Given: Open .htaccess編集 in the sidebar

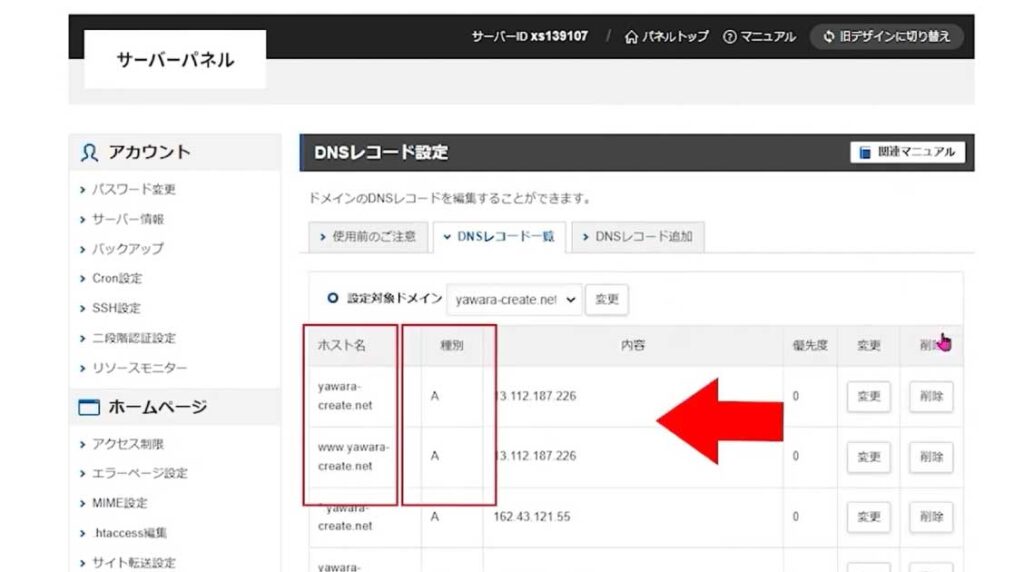Looking at the screenshot, I should point(130,533).
